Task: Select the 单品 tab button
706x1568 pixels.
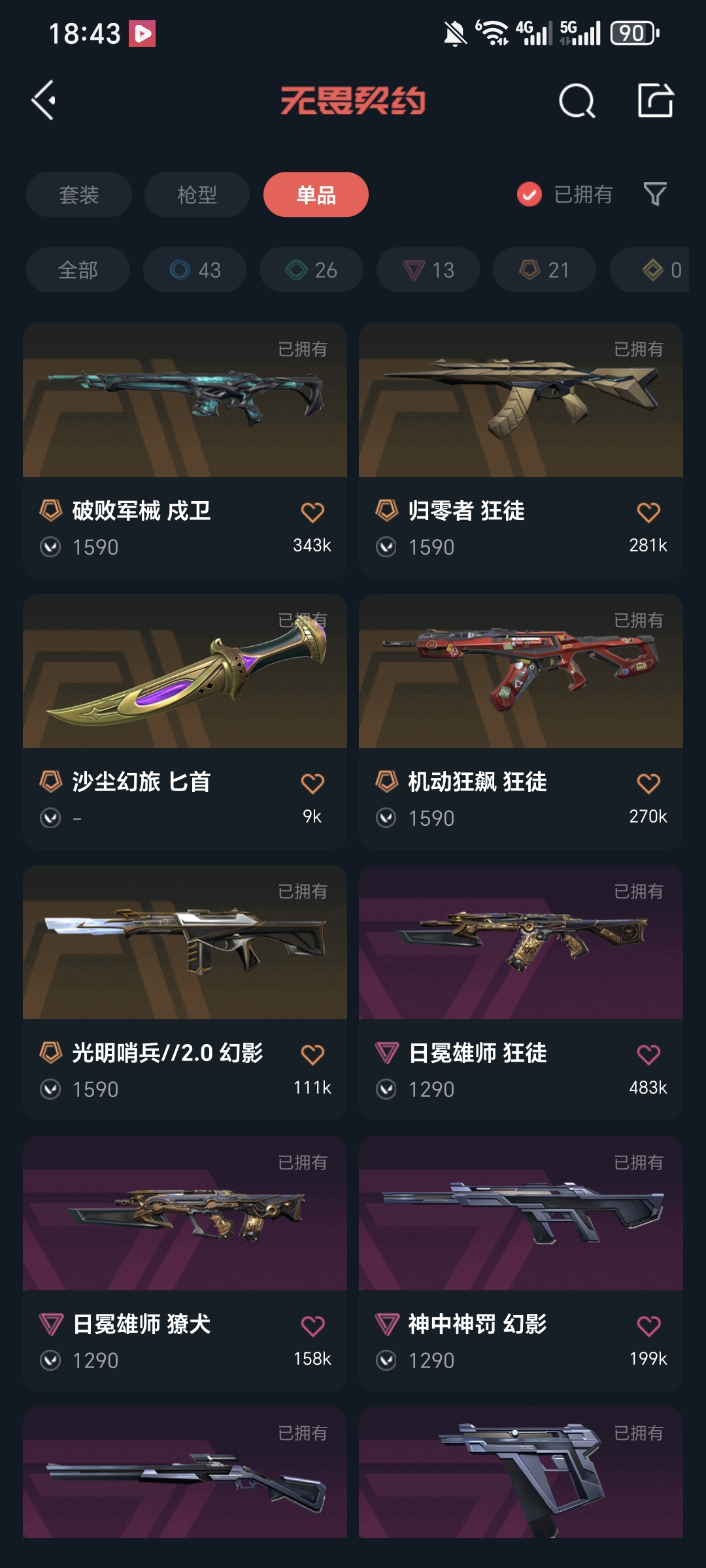Action: tap(316, 195)
